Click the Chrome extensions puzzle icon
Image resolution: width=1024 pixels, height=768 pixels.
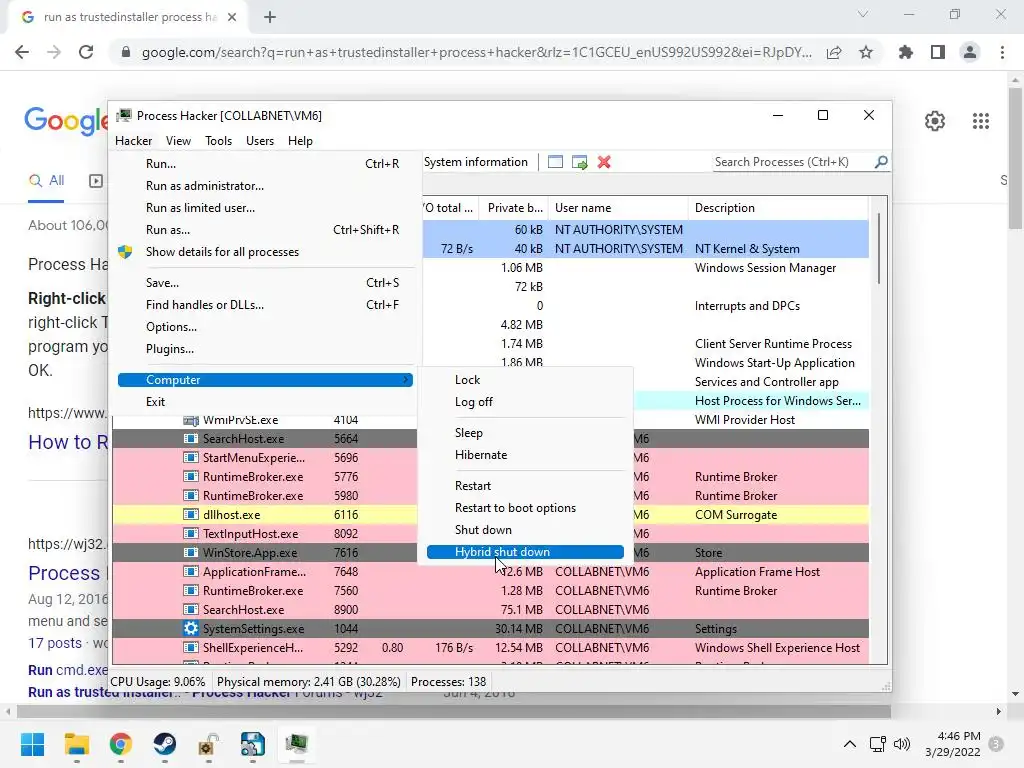pyautogui.click(x=906, y=52)
